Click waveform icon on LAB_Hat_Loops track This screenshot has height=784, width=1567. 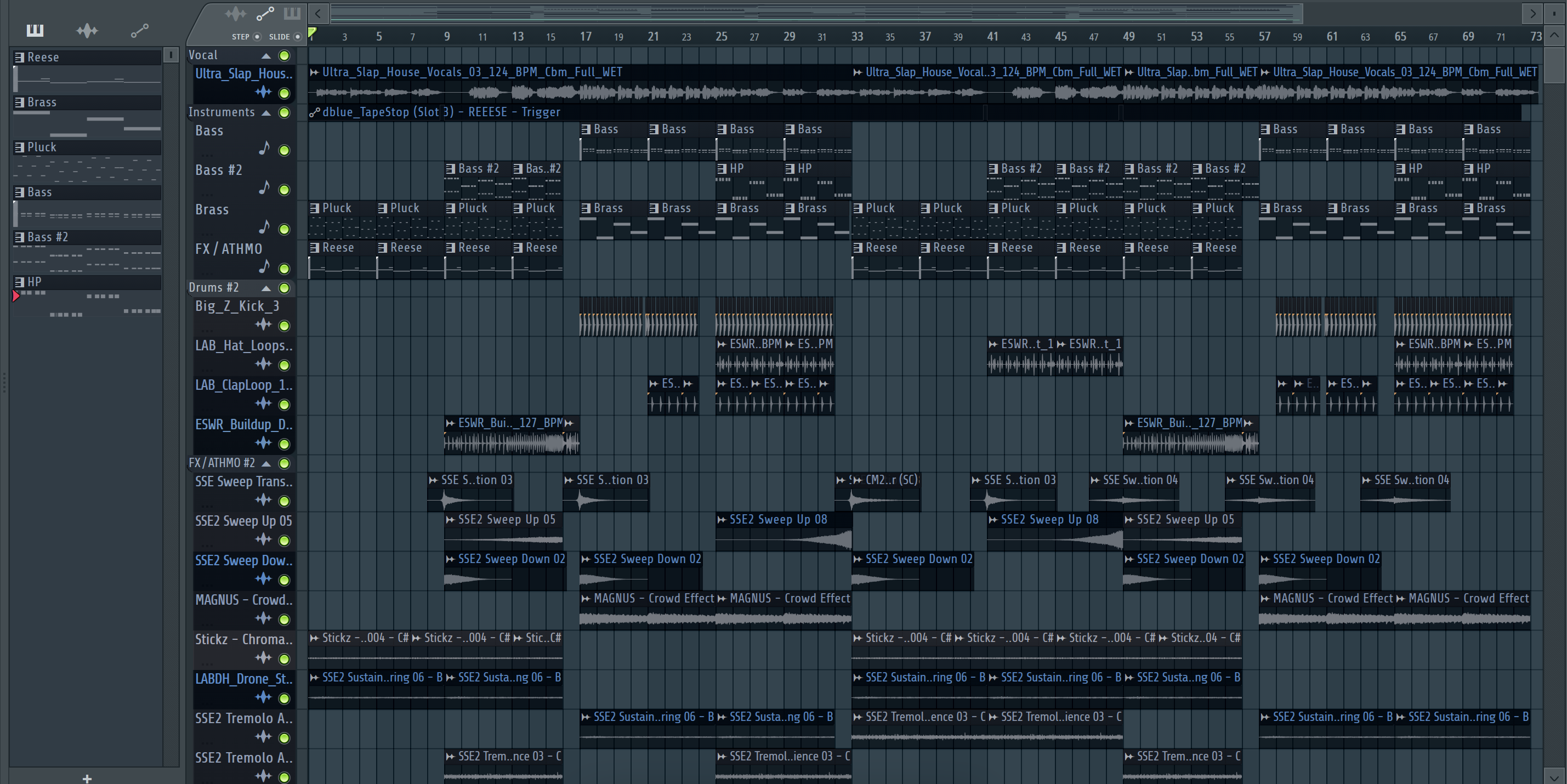tap(263, 365)
